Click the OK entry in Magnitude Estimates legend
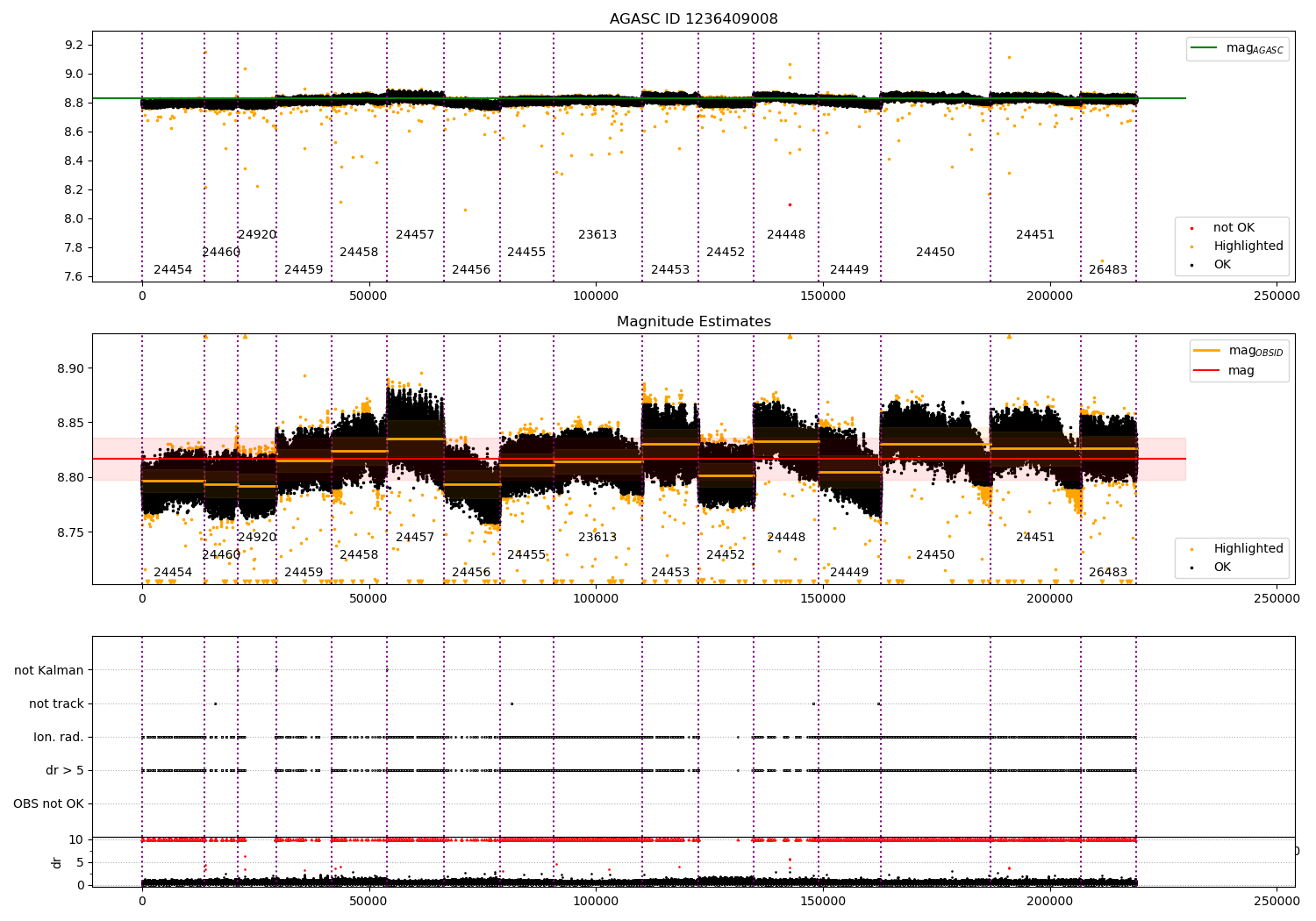1316x921 pixels. pyautogui.click(x=1211, y=567)
